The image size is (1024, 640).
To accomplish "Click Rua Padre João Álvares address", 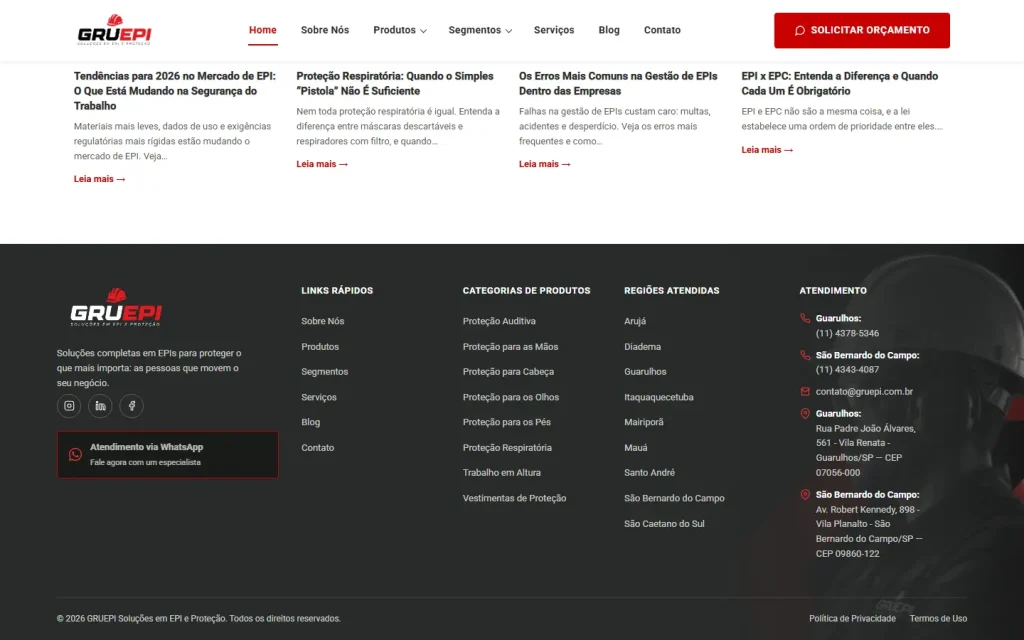I will click(x=865, y=451).
